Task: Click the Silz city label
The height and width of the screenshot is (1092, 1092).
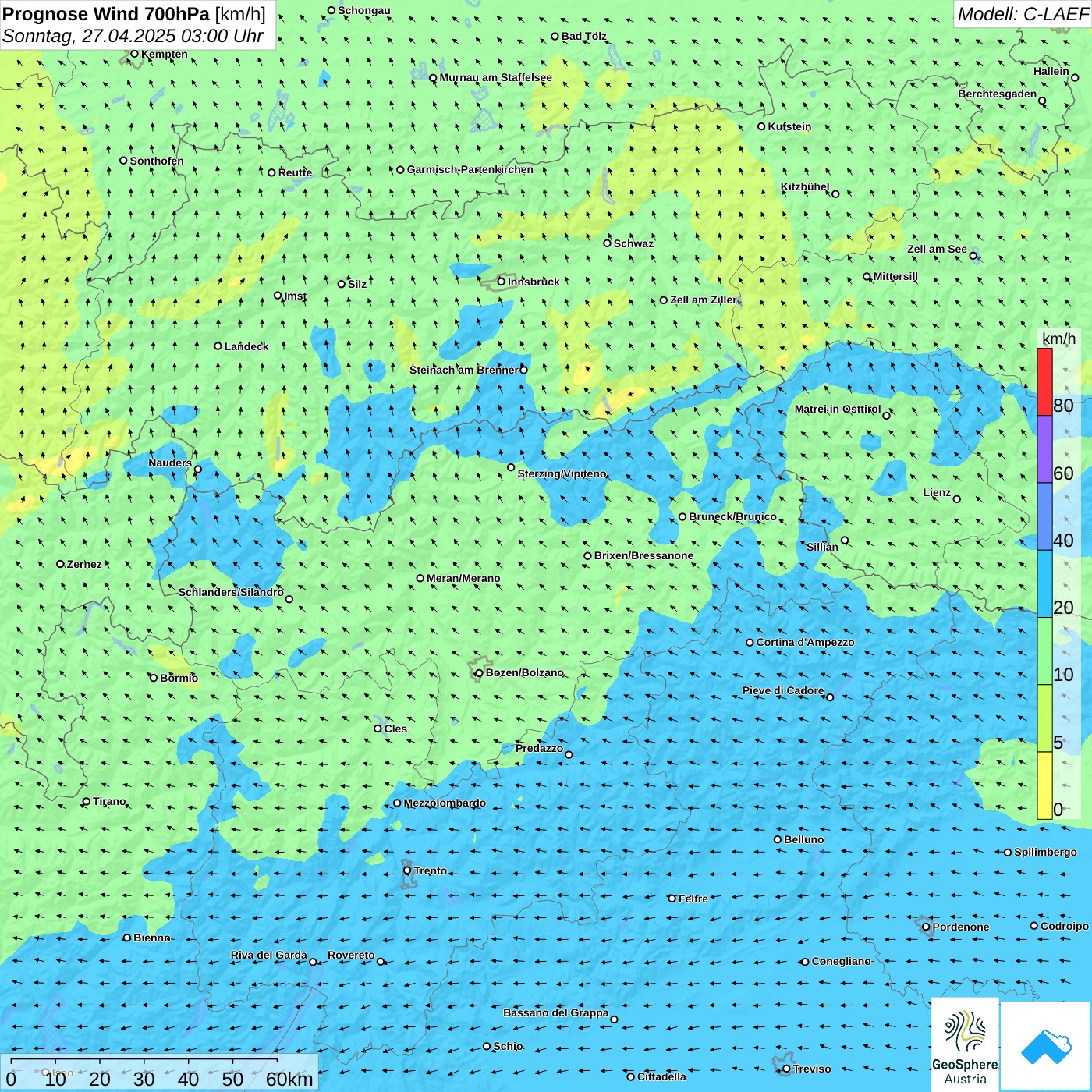Action: (x=357, y=284)
